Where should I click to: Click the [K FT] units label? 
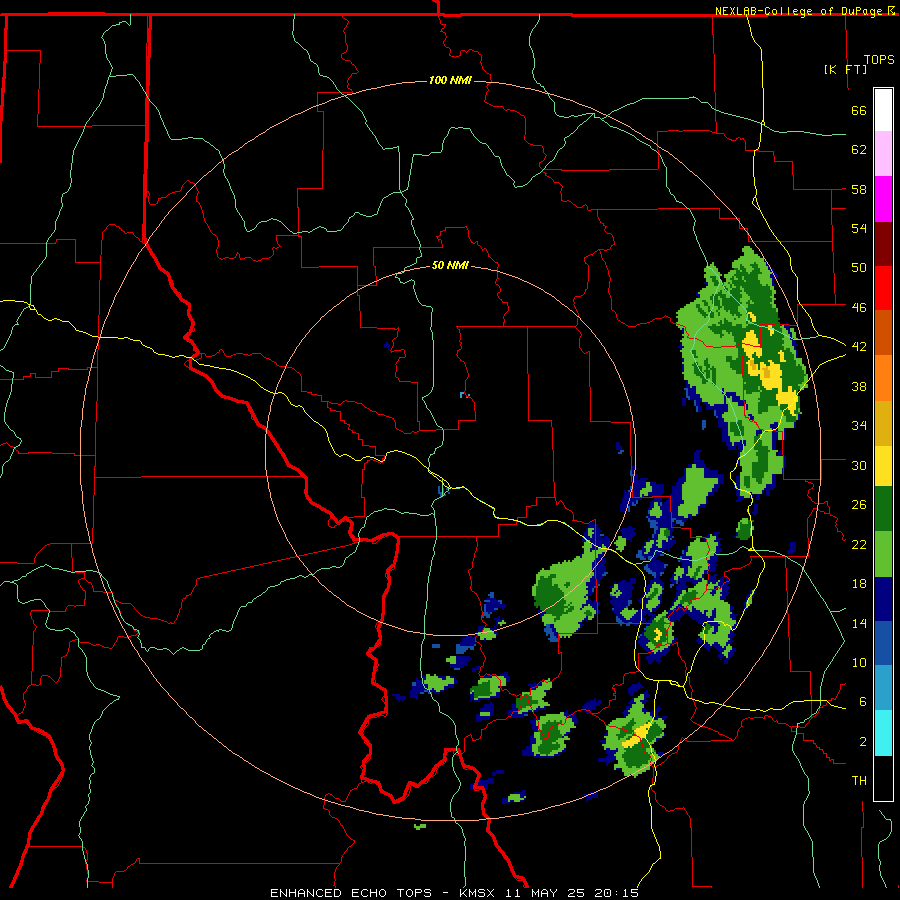845,69
